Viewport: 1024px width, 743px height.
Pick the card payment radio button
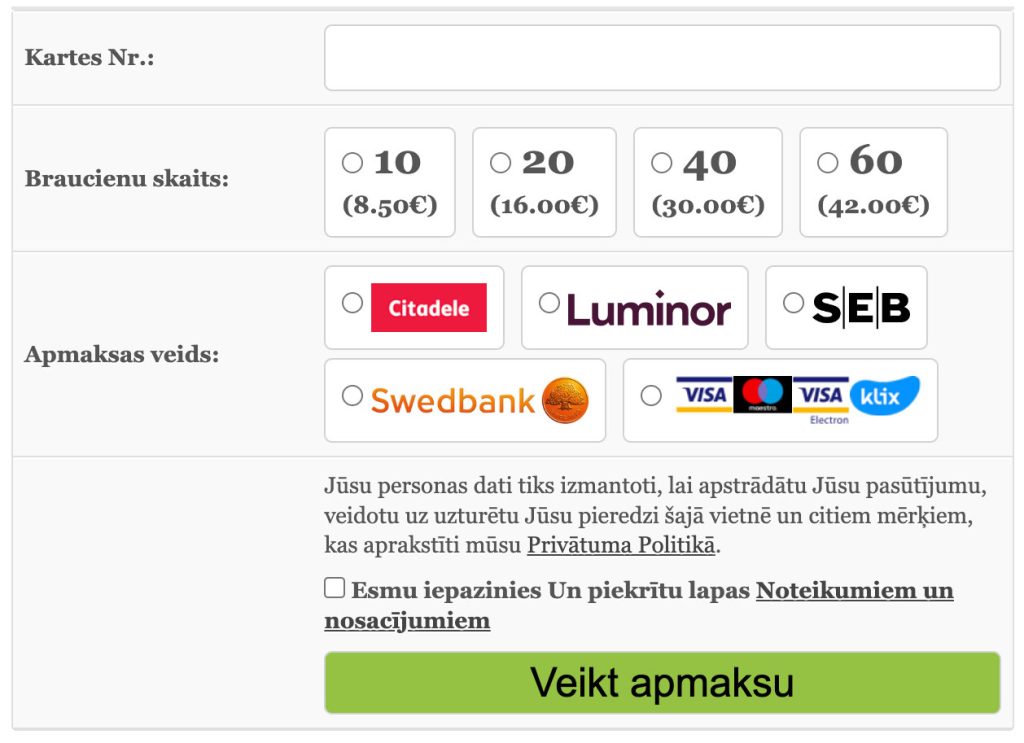click(x=651, y=396)
